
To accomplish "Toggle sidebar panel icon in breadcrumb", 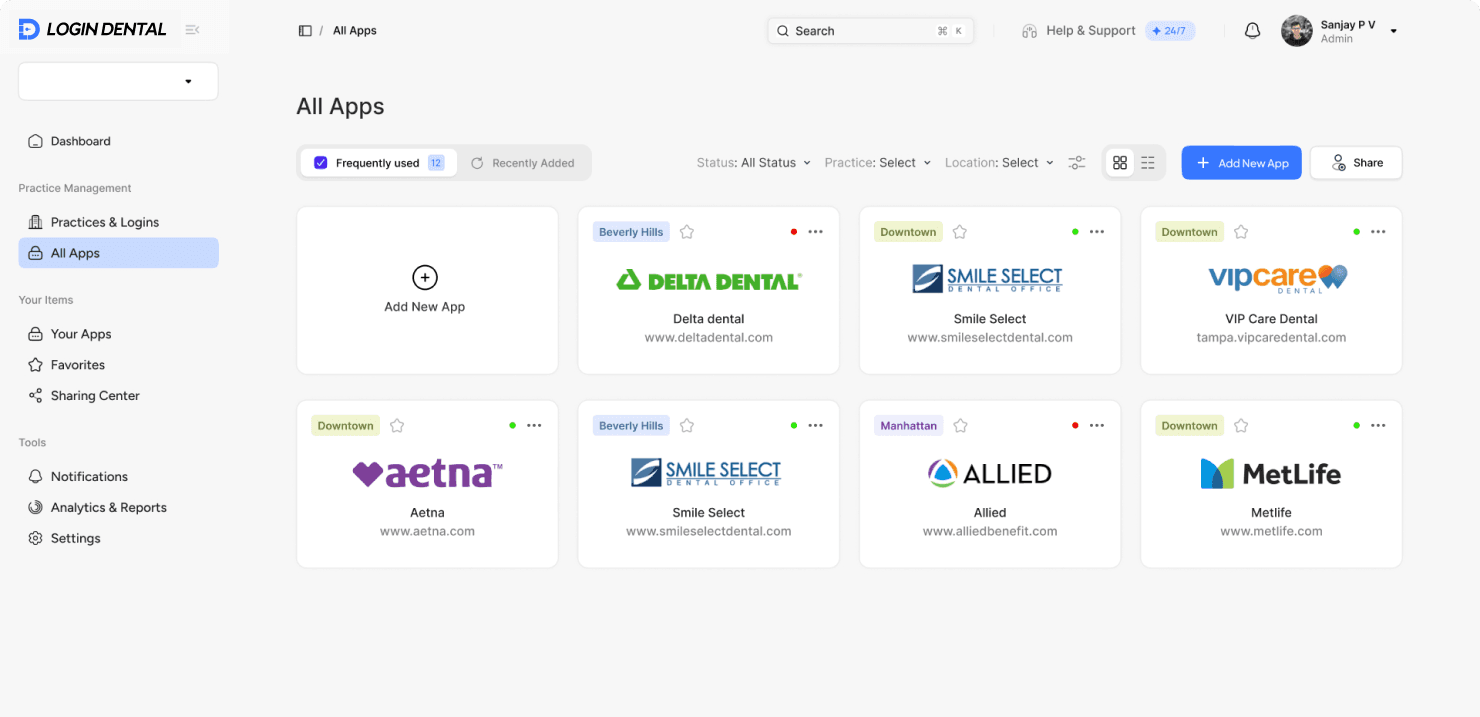I will (x=305, y=31).
